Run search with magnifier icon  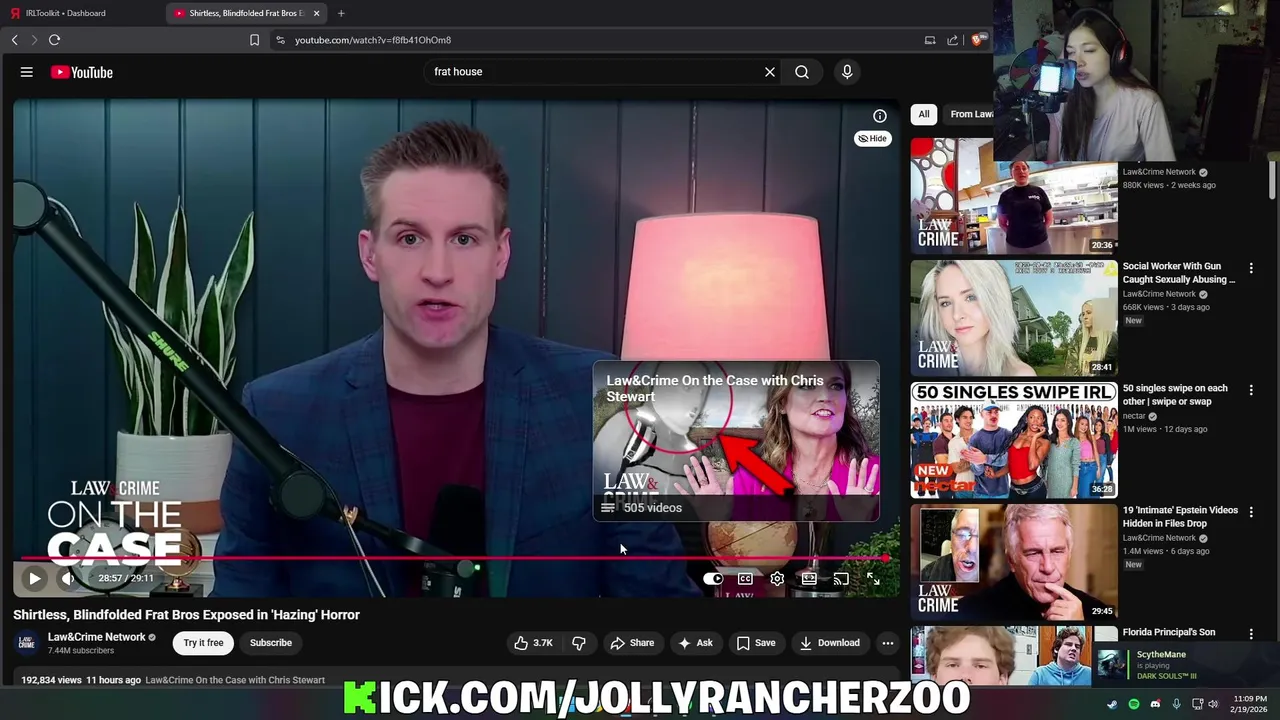[x=802, y=72]
